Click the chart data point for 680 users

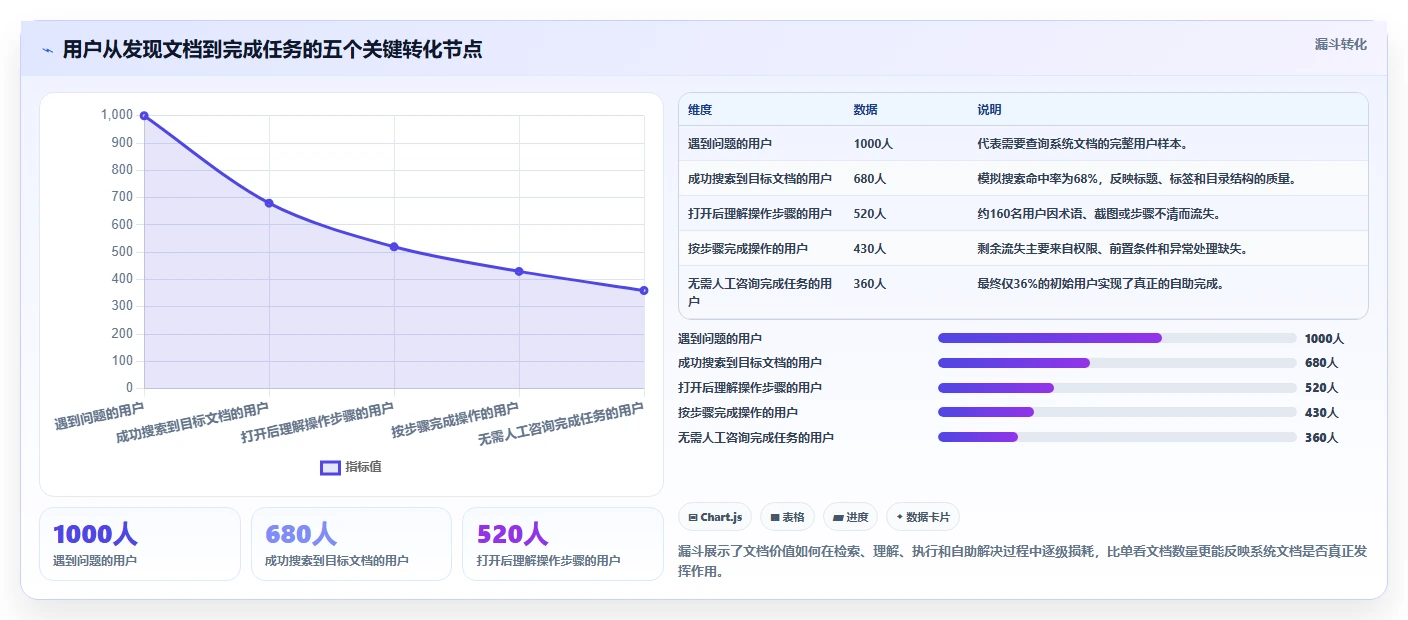click(269, 203)
